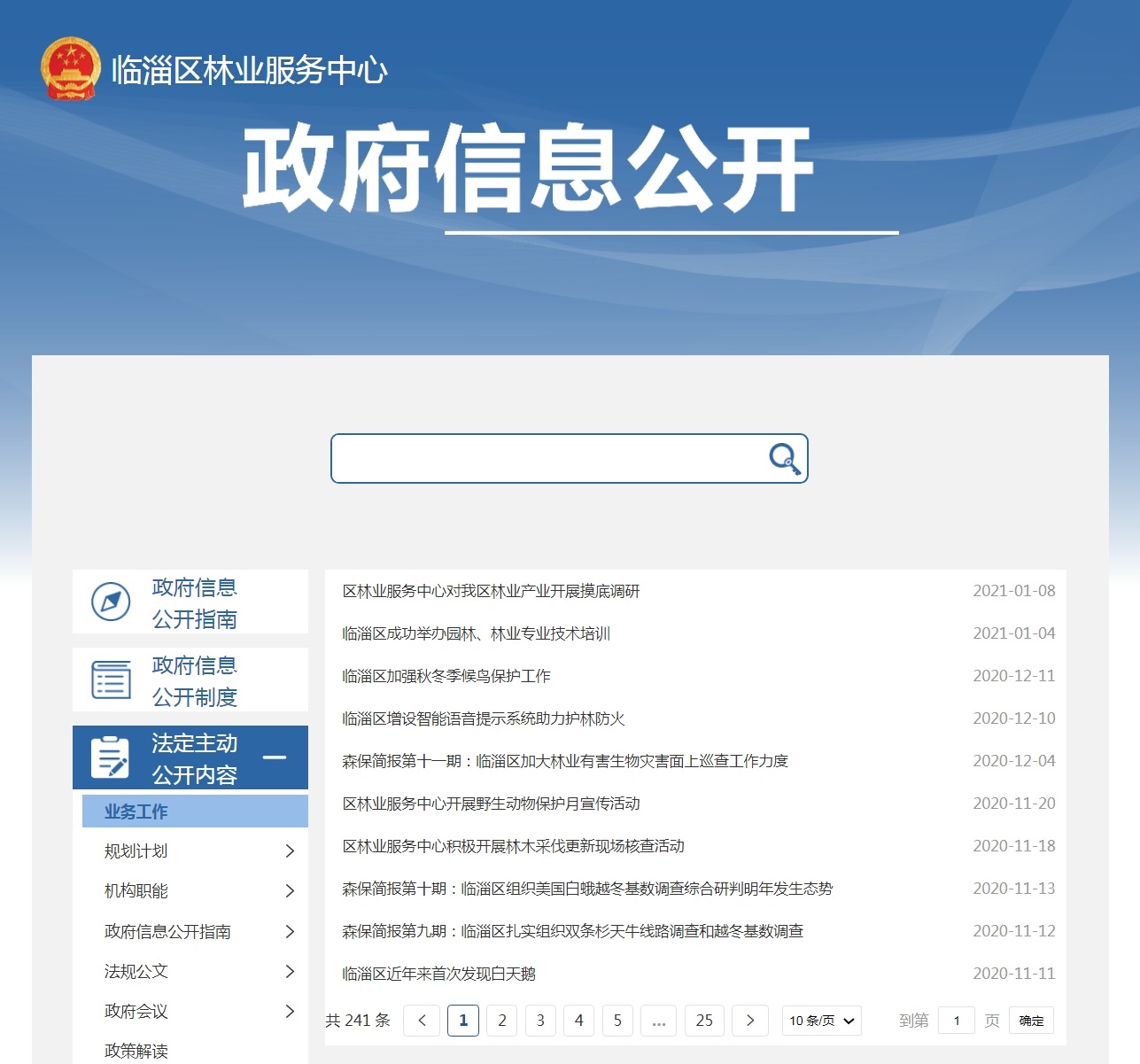The image size is (1140, 1064).
Task: Go to previous page with left arrow
Action: pyautogui.click(x=421, y=1021)
